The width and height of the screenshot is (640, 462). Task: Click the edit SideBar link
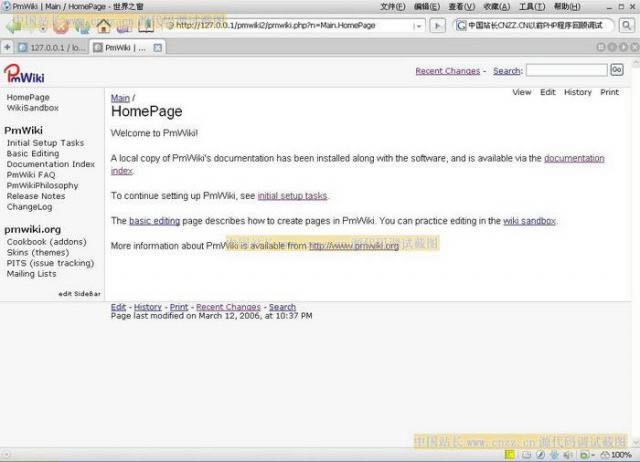[x=79, y=294]
